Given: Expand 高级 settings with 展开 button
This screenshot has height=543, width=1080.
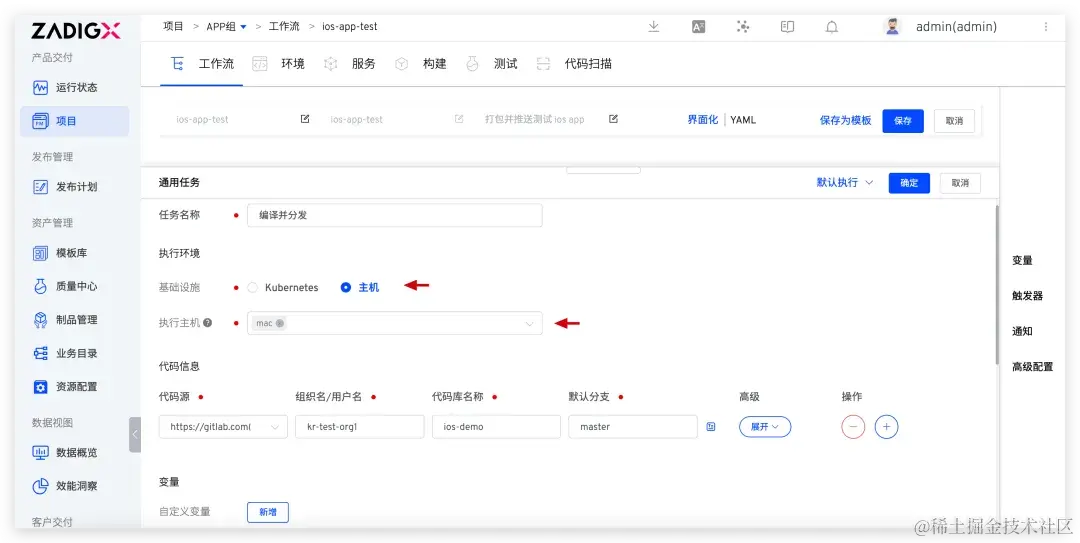Looking at the screenshot, I should click(x=765, y=427).
